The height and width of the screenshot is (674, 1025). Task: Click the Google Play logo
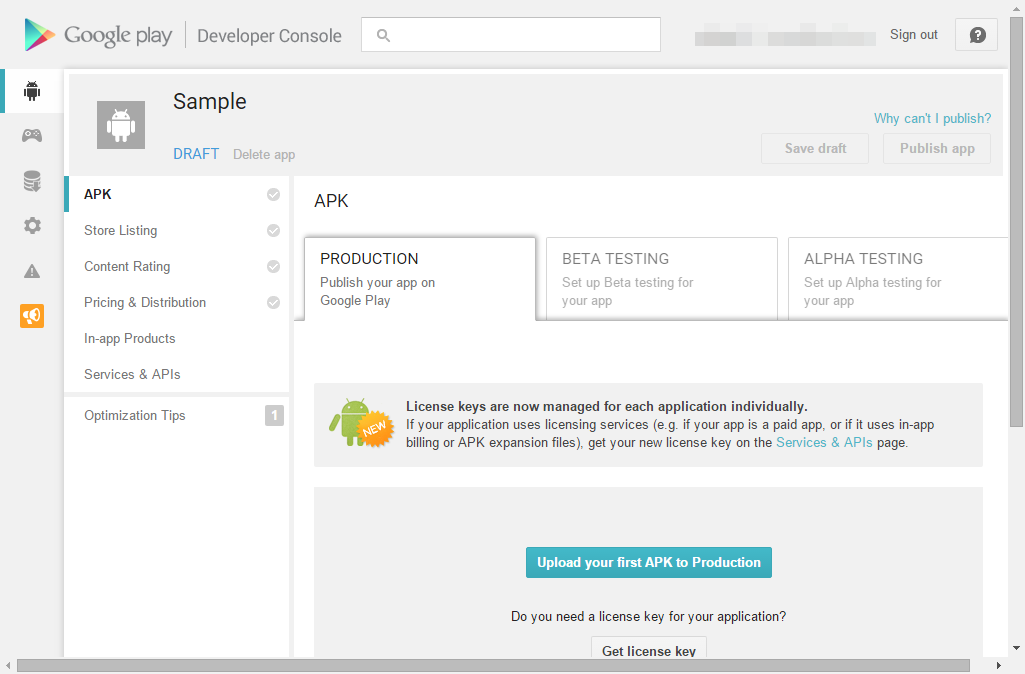coord(99,35)
